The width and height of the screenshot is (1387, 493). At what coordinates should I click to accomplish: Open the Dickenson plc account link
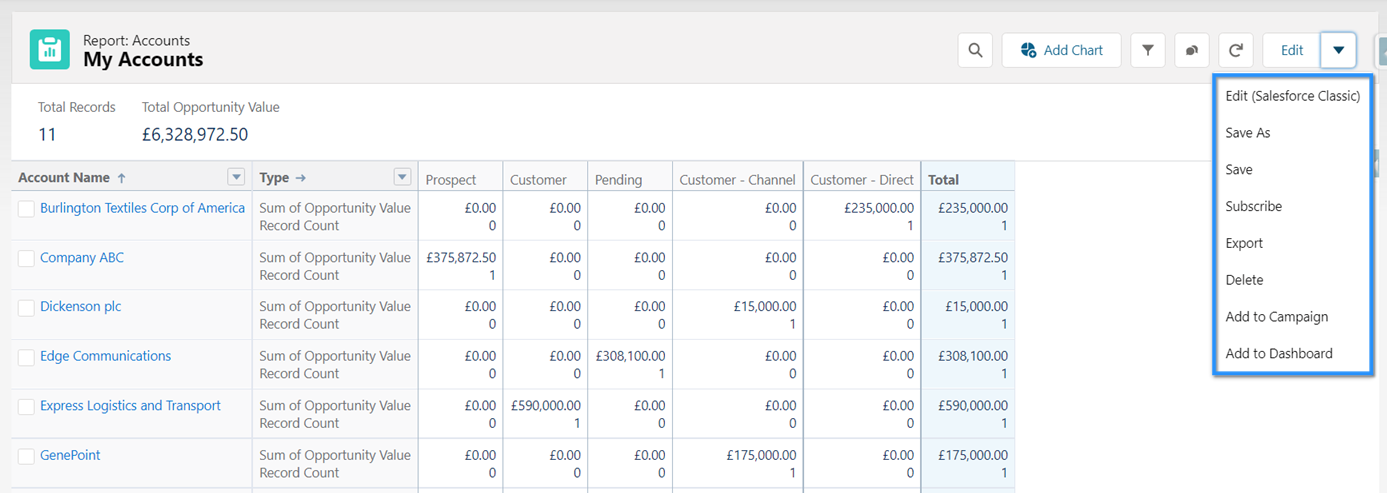81,306
